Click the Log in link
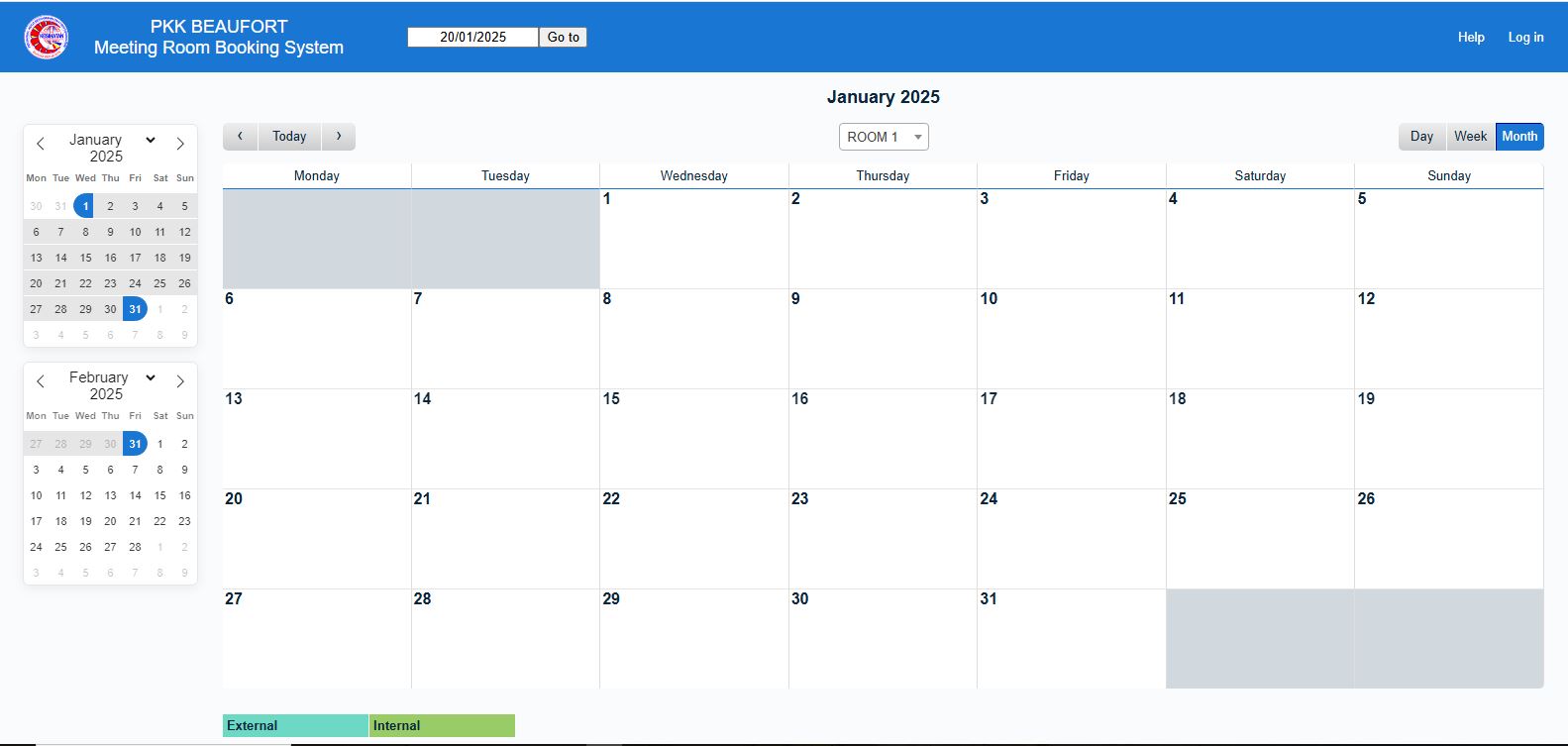Image resolution: width=1568 pixels, height=746 pixels. [x=1525, y=37]
